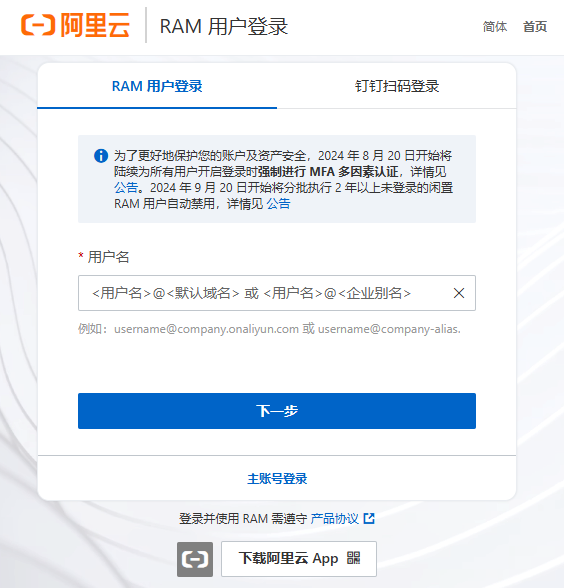Focus the 用户名 input field
Image resolution: width=564 pixels, height=588 pixels.
[277, 293]
